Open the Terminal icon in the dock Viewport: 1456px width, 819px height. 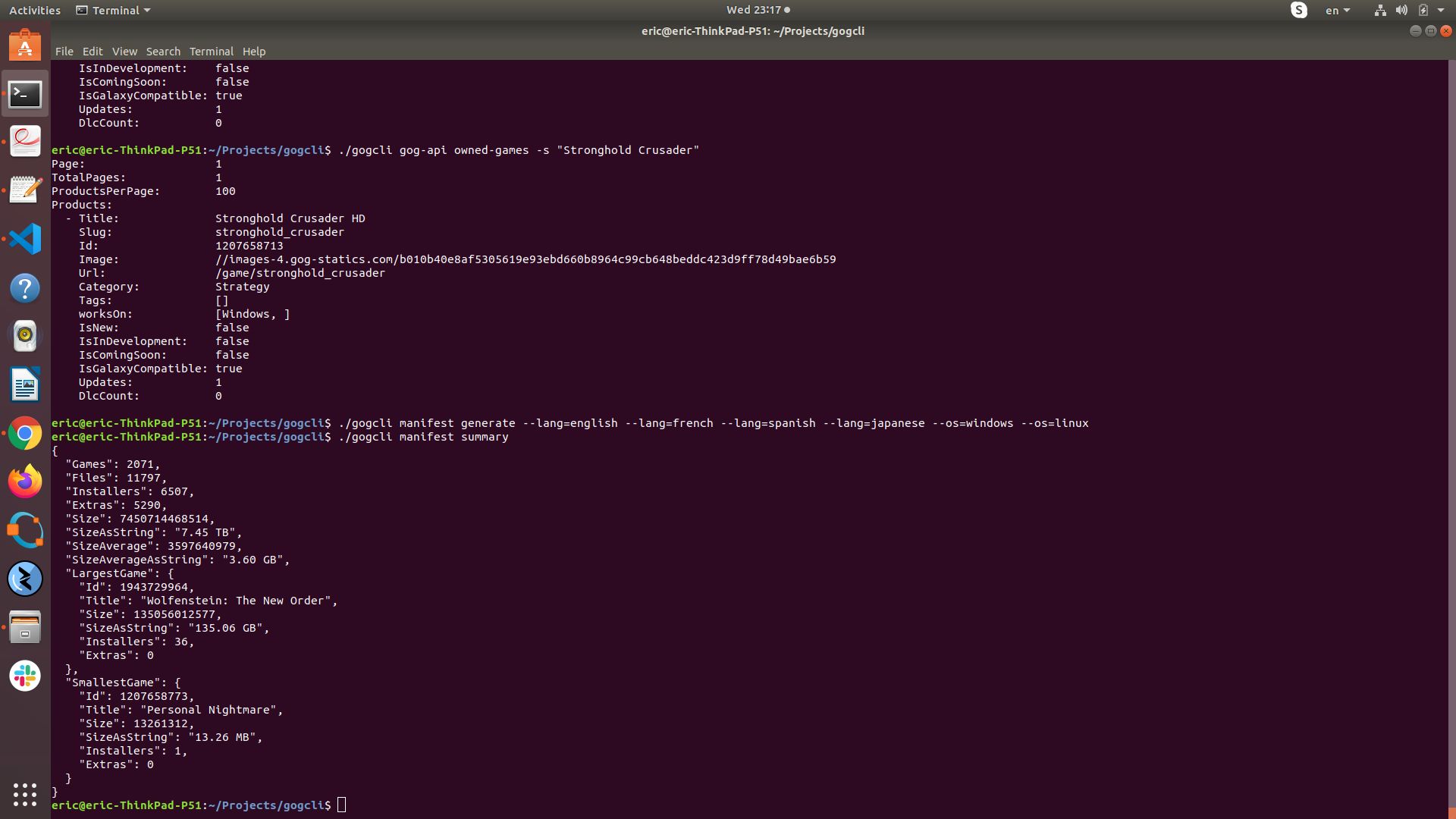point(25,94)
